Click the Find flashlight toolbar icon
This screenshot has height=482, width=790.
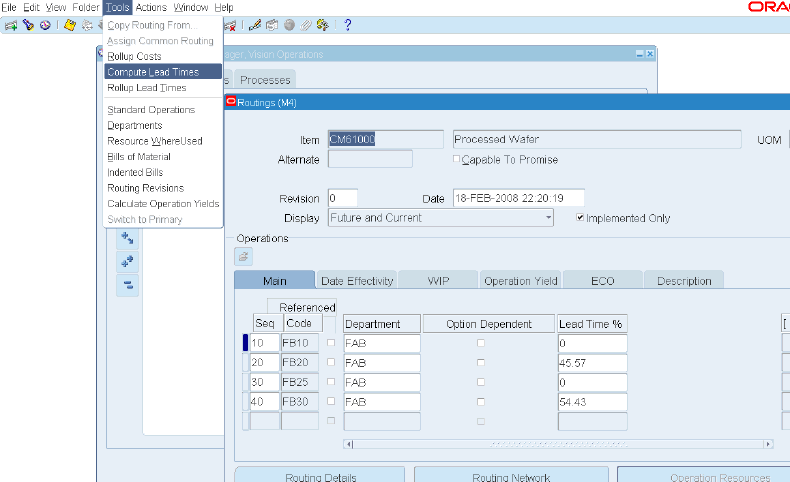(28, 25)
